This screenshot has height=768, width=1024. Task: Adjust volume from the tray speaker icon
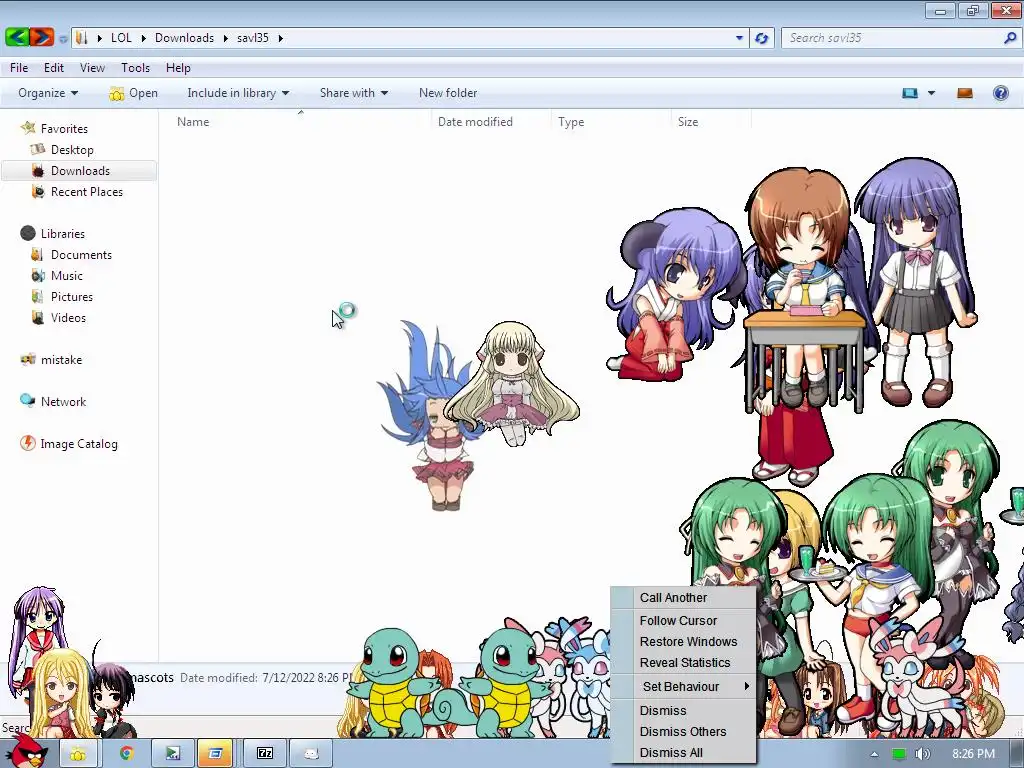922,754
